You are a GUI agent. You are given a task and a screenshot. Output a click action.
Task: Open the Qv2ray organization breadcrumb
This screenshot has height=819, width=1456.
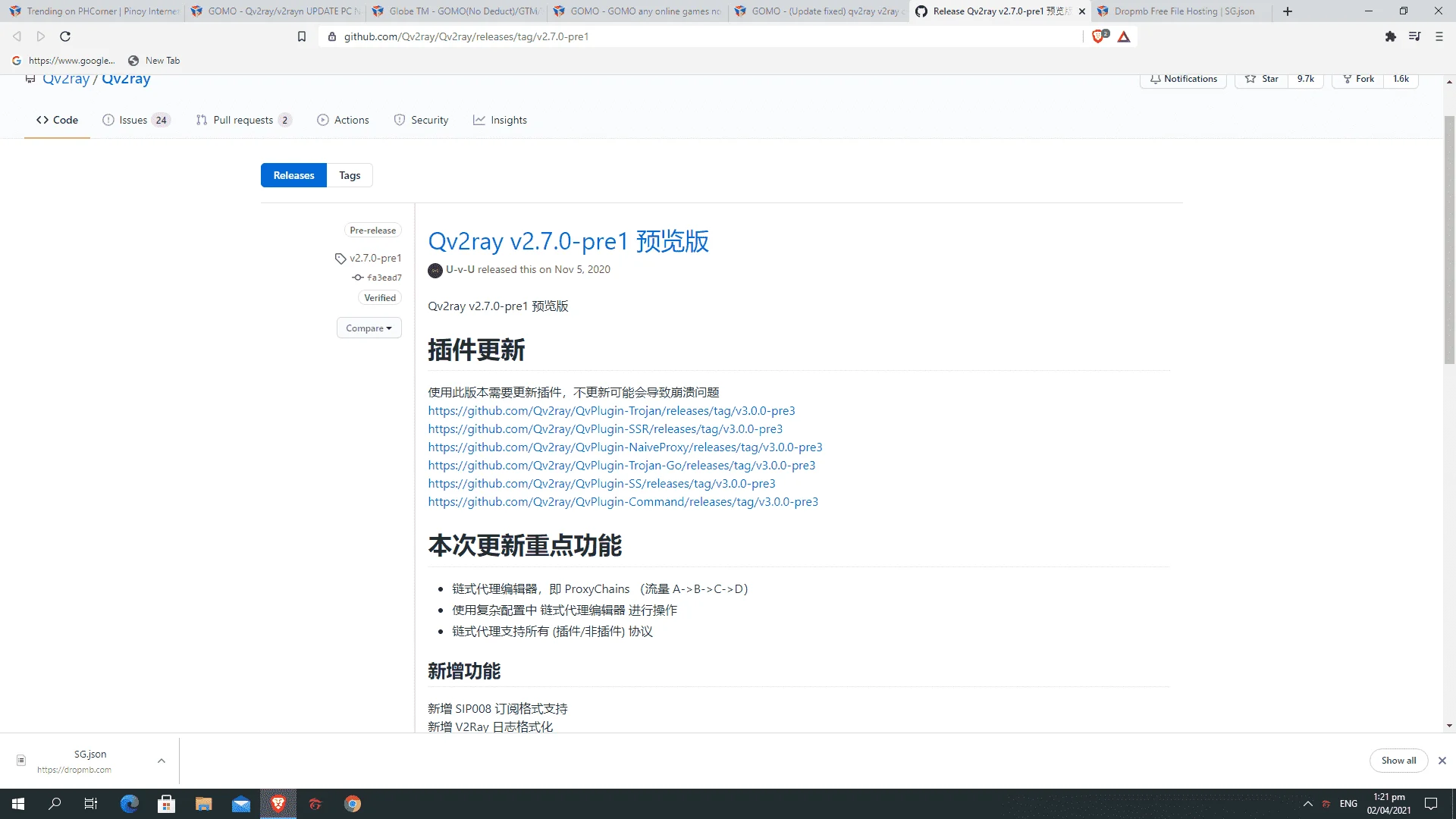pos(66,79)
